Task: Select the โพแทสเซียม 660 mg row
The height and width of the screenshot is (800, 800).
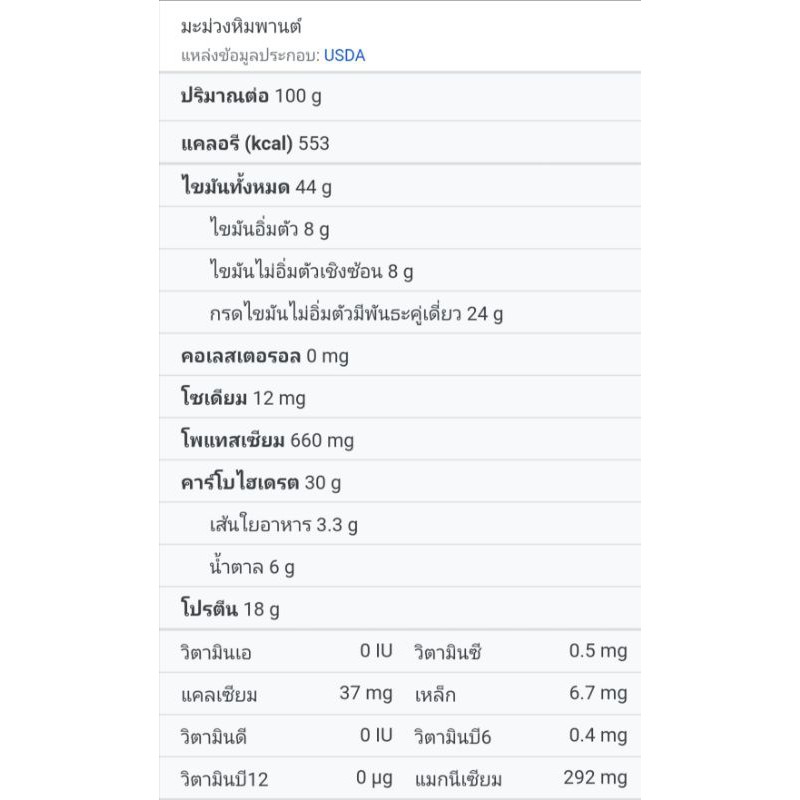Action: click(x=268, y=441)
